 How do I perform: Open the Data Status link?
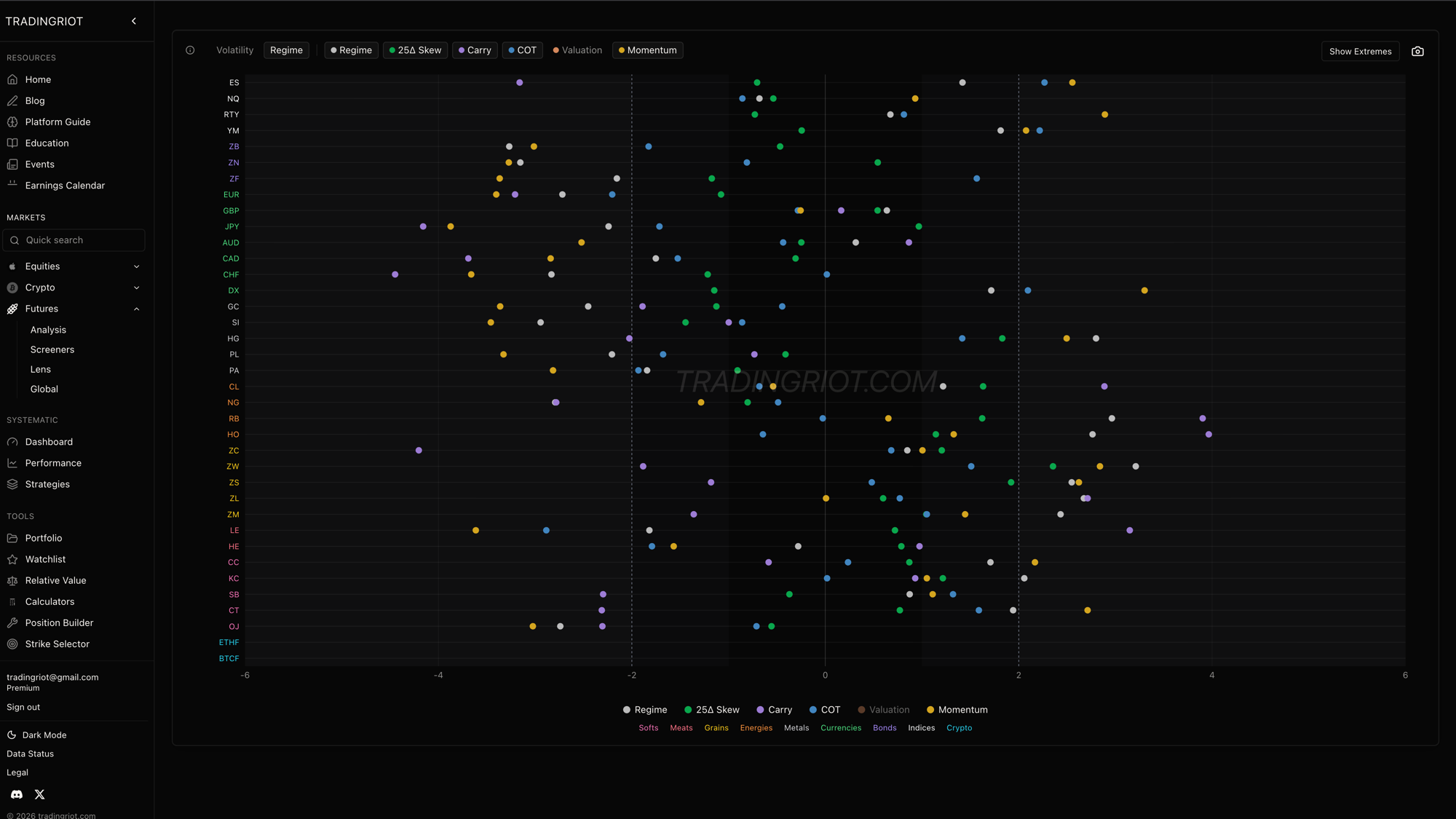point(30,753)
